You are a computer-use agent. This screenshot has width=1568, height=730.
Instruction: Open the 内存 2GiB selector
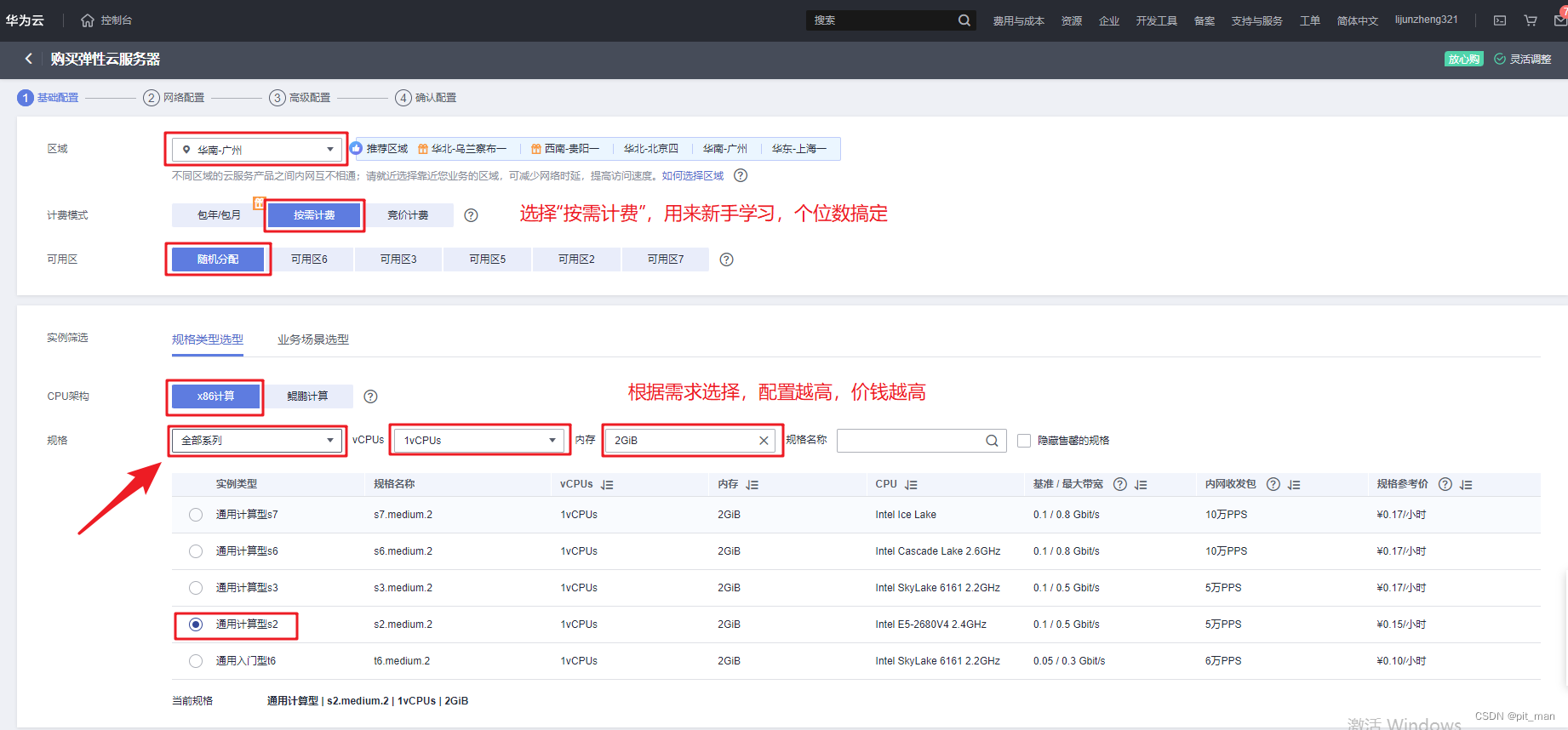click(x=692, y=441)
